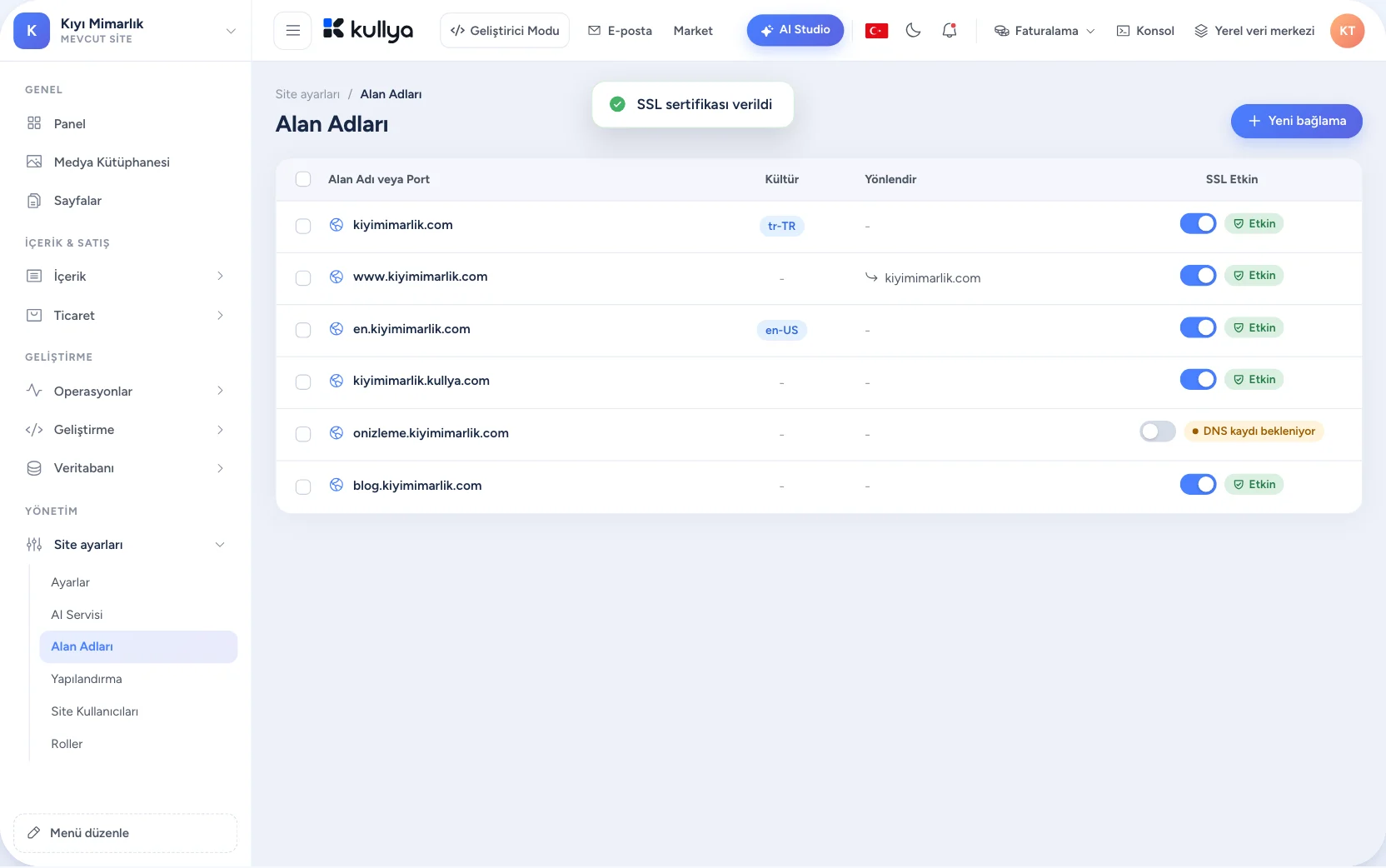Viewport: 1386px width, 868px height.
Task: Click the Yeni bağlama button
Action: coord(1296,121)
